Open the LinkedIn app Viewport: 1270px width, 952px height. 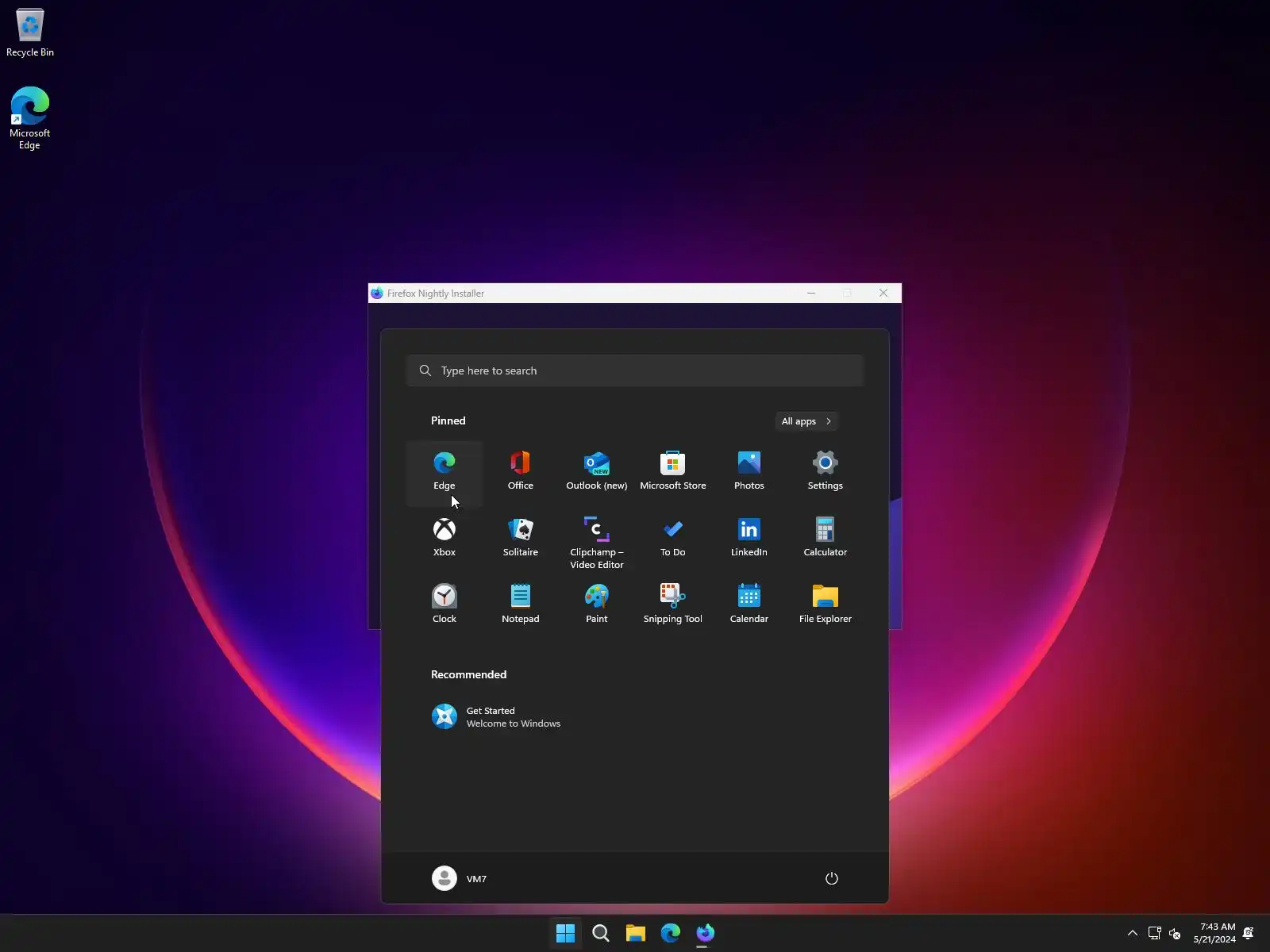749,539
